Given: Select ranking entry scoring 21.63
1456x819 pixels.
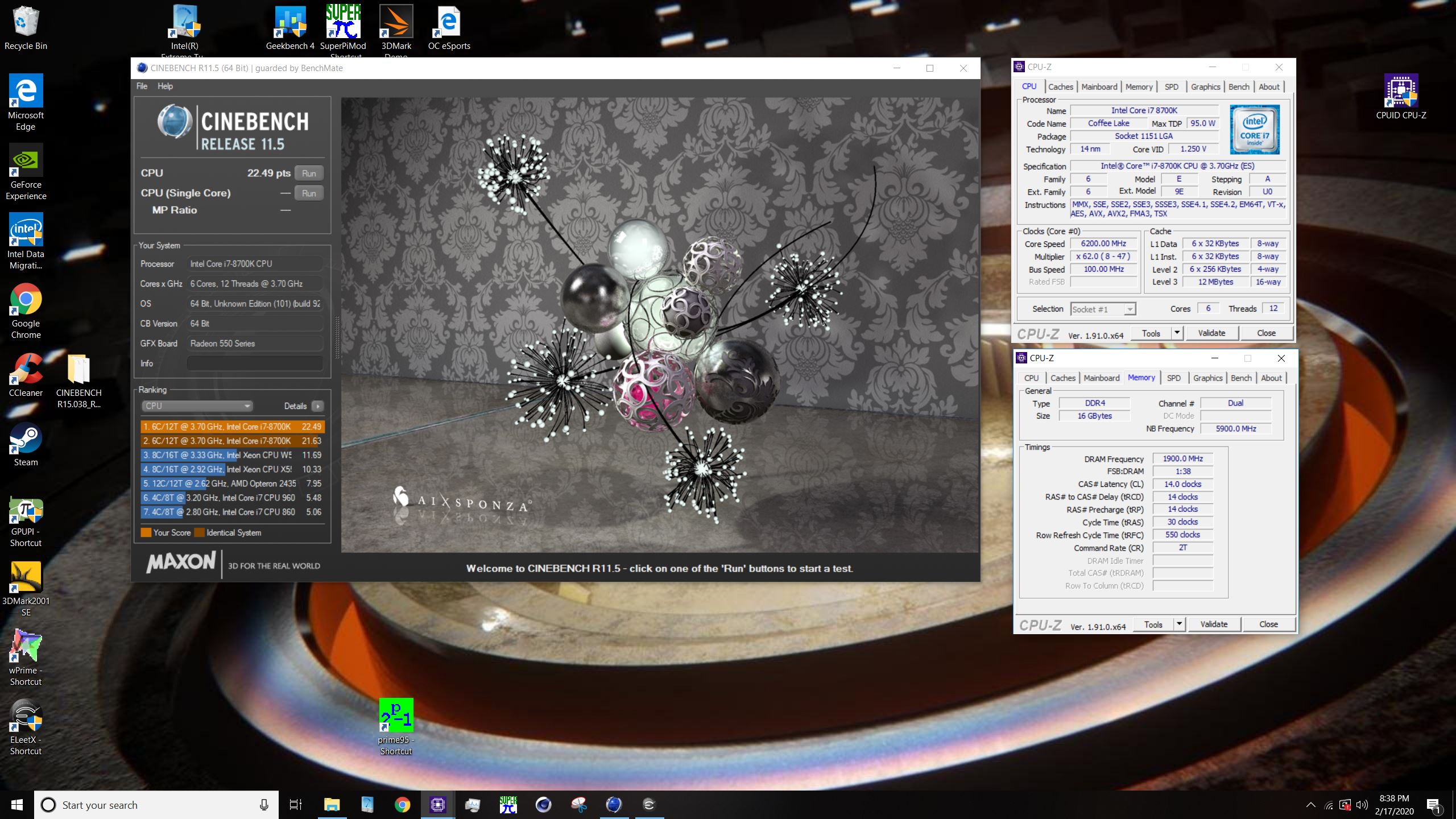Looking at the screenshot, I should pos(233,440).
